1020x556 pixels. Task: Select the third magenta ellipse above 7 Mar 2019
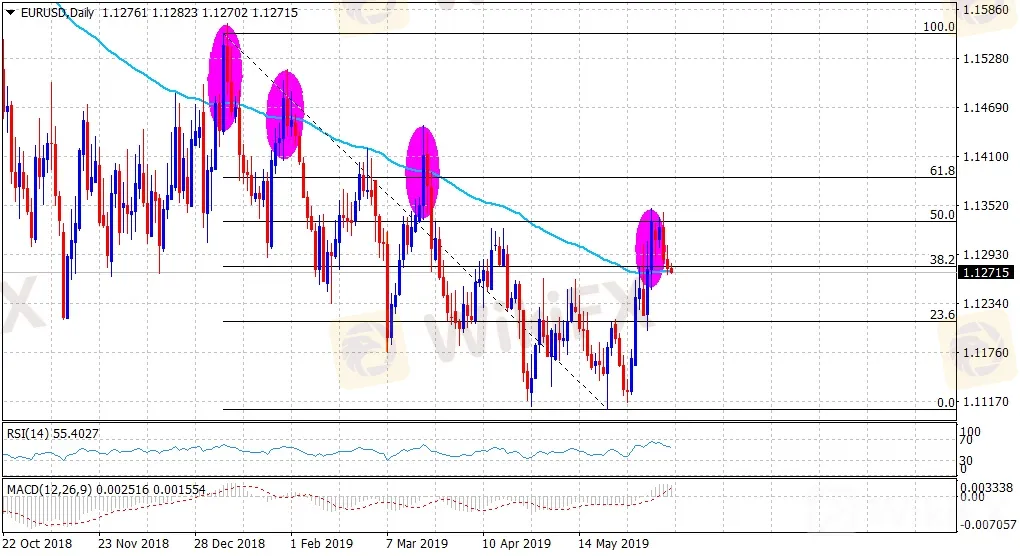(423, 172)
